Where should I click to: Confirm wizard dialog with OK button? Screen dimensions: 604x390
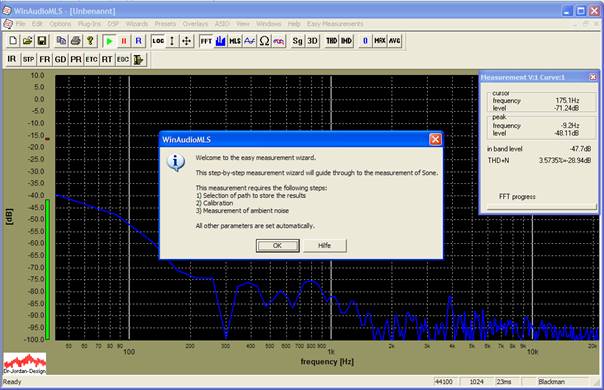click(x=277, y=245)
